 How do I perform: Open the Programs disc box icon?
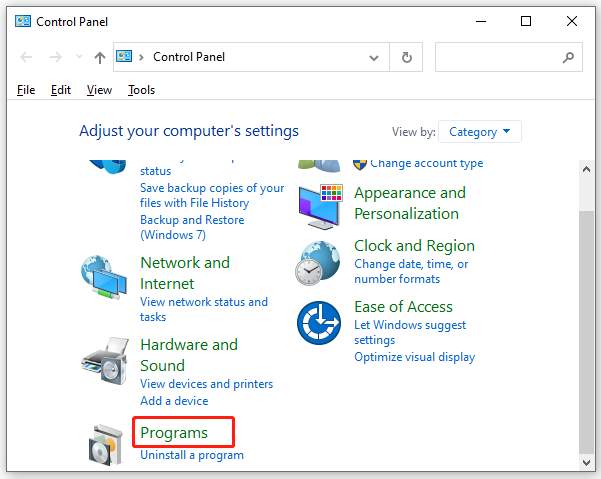pos(105,445)
